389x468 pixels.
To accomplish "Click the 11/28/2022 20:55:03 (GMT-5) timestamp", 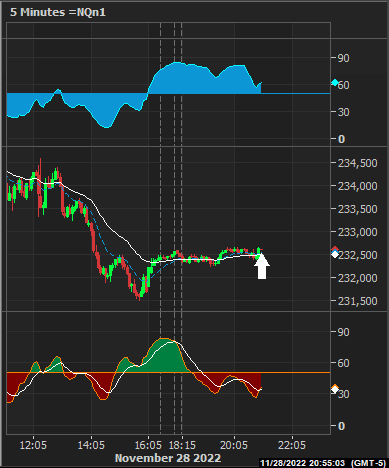I will 323,463.
